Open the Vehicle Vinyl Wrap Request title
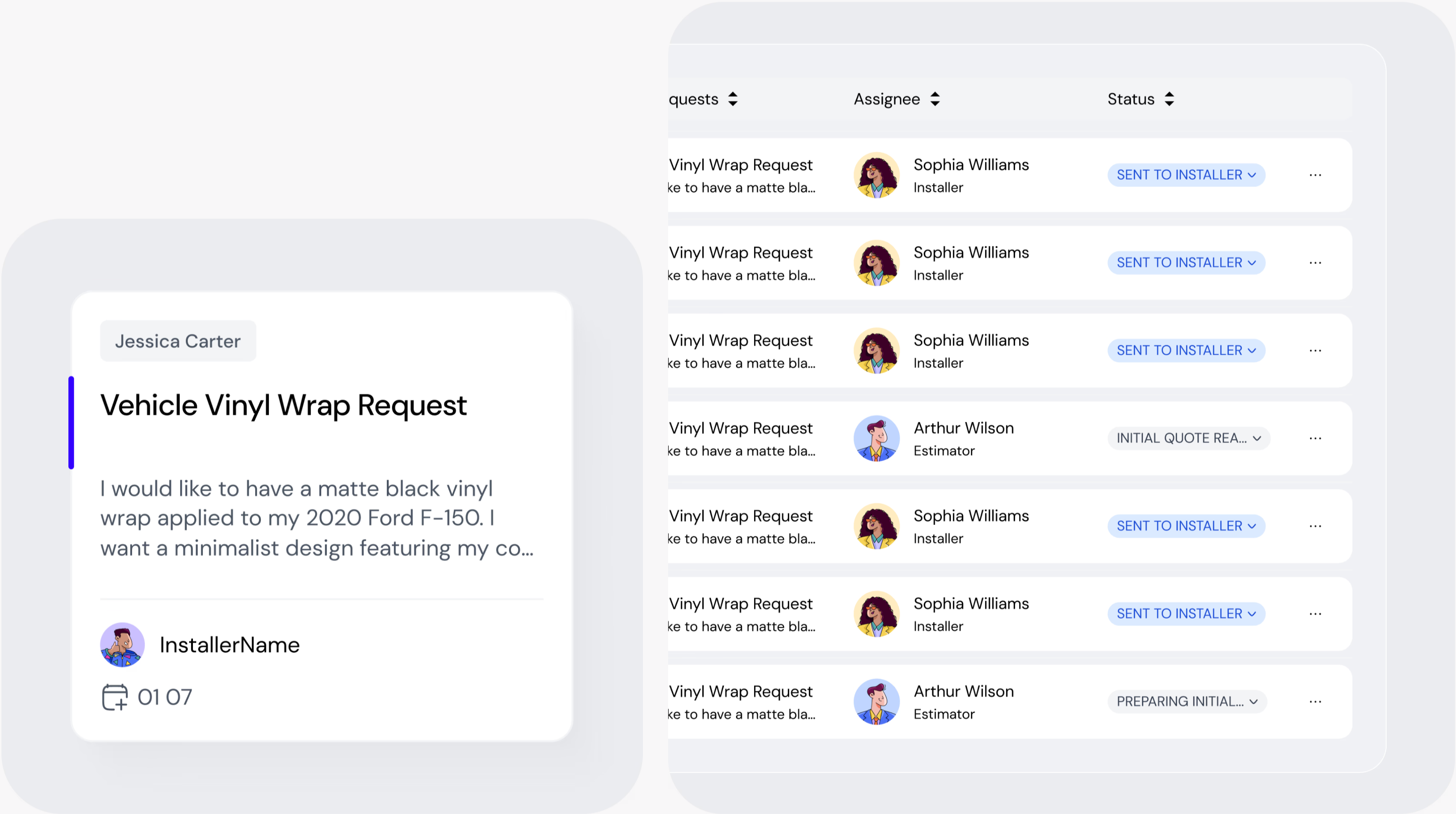 (x=283, y=405)
